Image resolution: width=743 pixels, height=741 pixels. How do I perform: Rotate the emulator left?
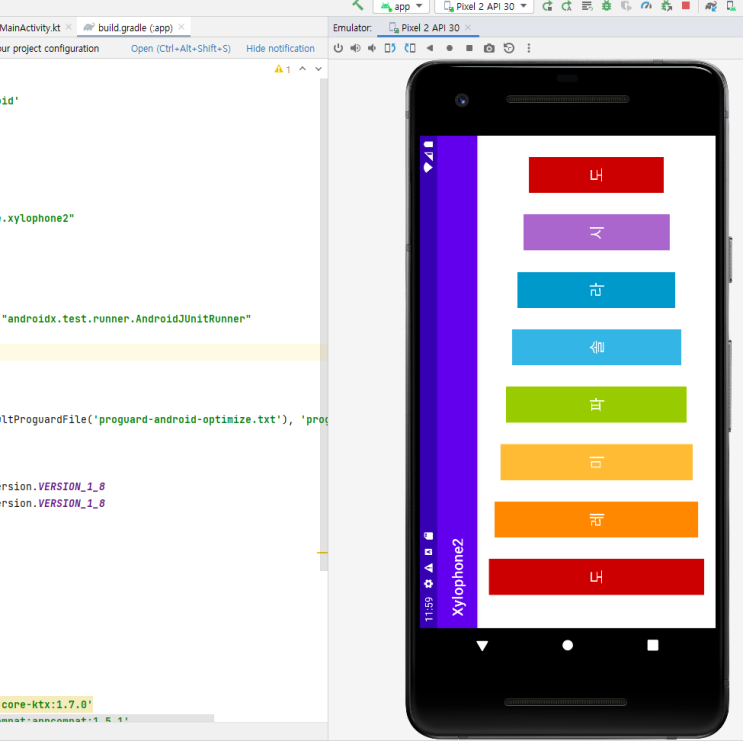pos(390,48)
